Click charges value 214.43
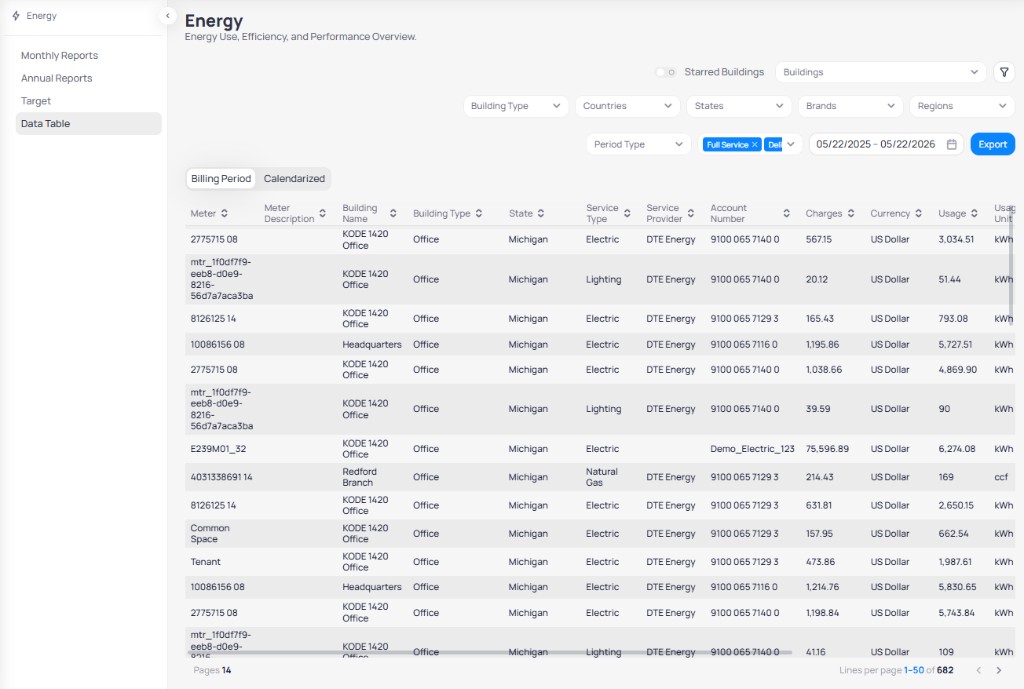The height and width of the screenshot is (689, 1024). pyautogui.click(x=820, y=477)
